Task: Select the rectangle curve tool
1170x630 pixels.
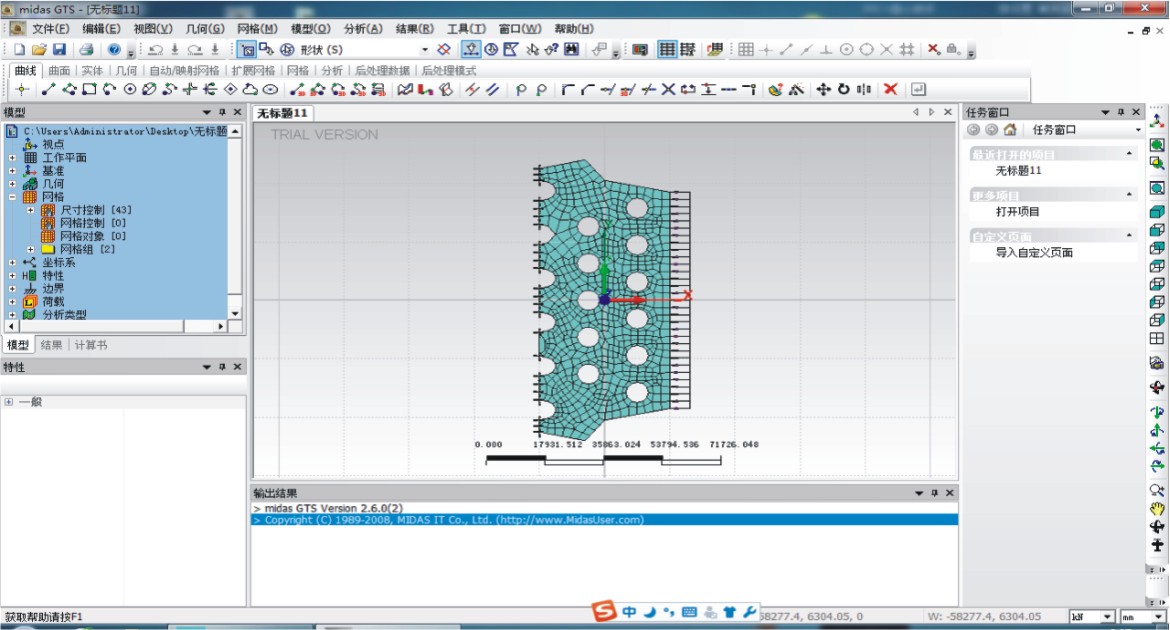Action: 90,90
